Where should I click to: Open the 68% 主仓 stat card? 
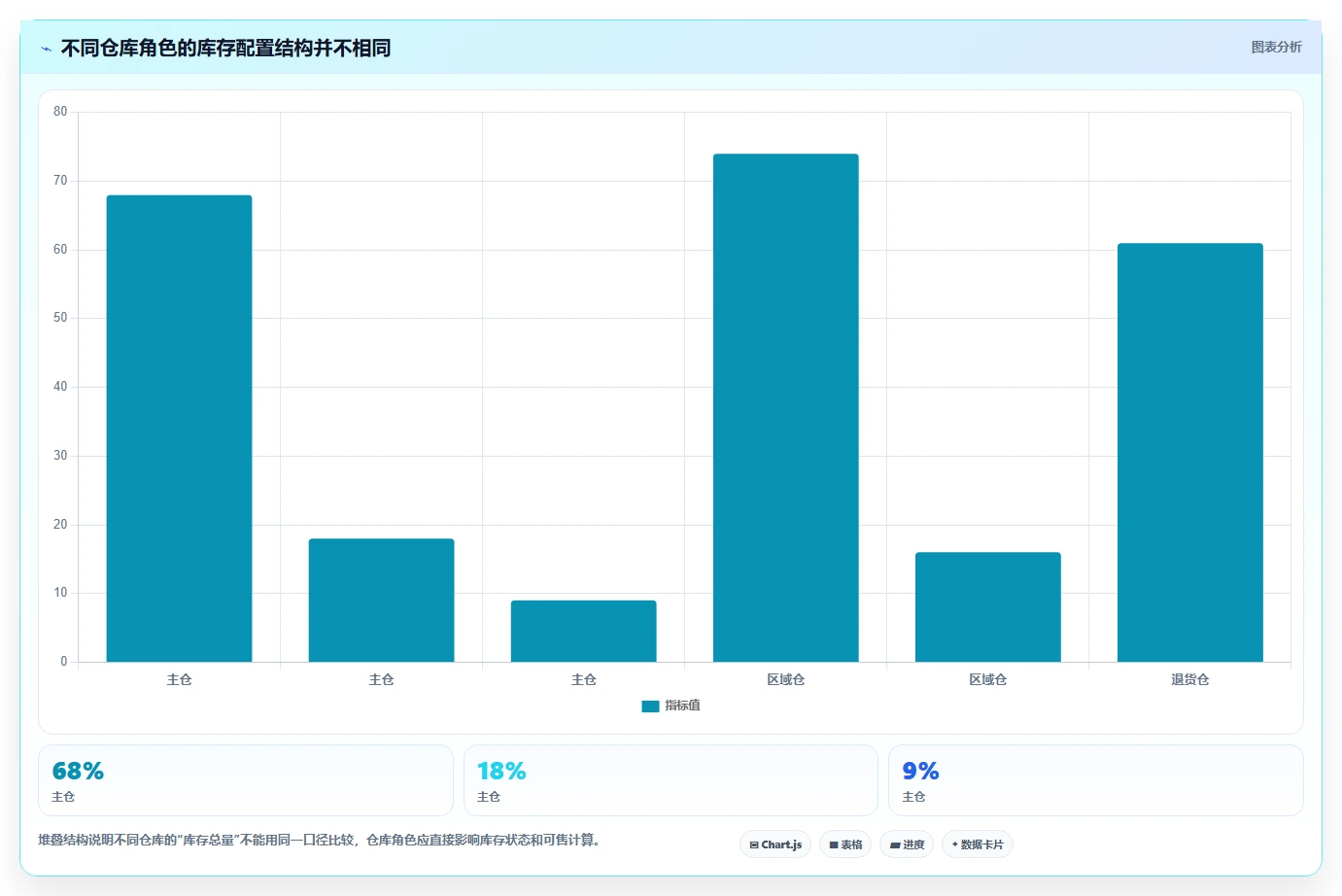(246, 780)
